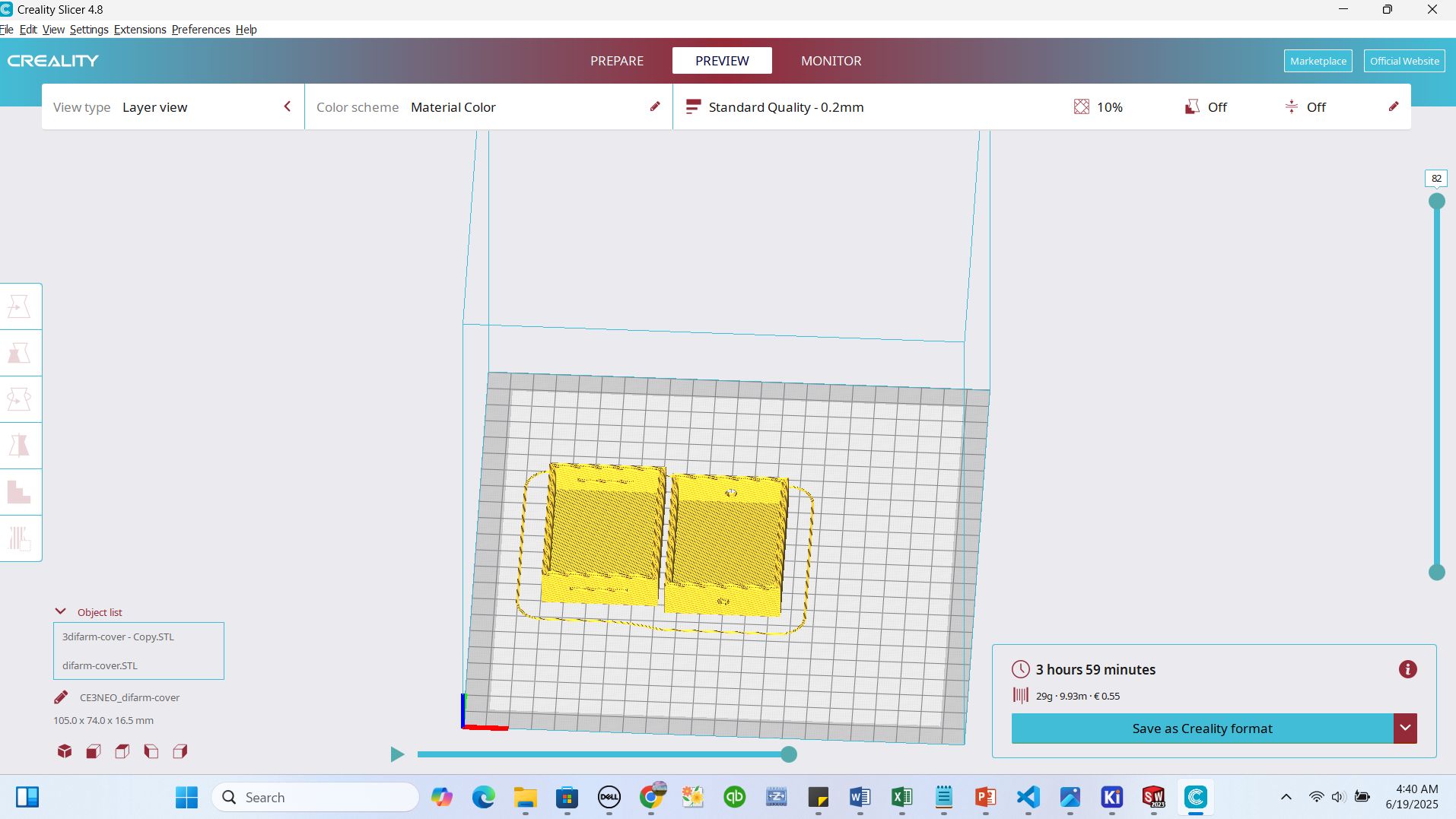Select the Move tool in left toolbar

click(x=19, y=306)
